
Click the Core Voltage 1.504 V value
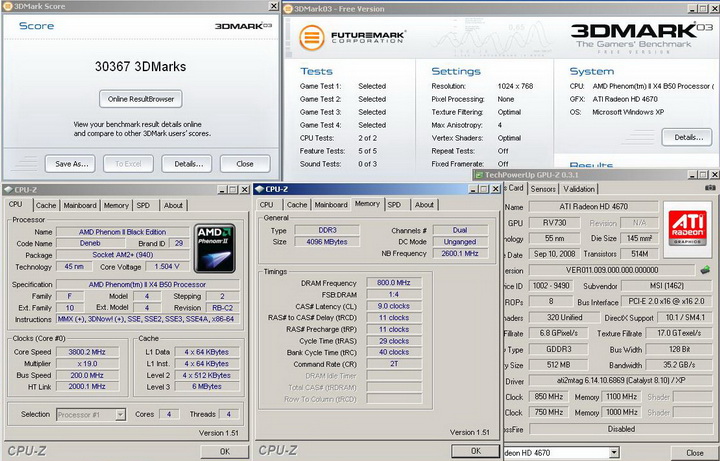167,267
